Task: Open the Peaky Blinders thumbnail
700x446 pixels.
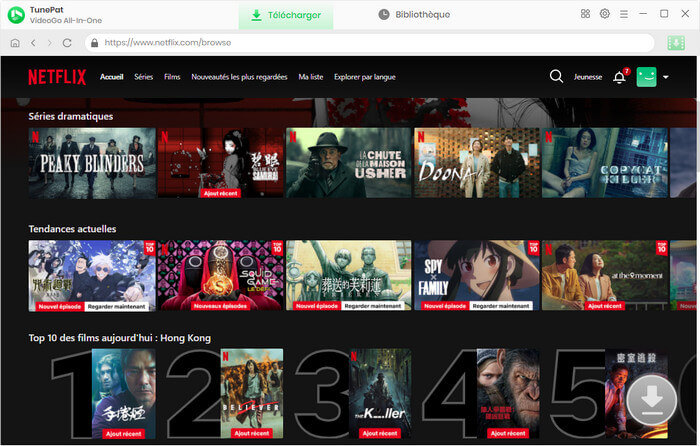Action: point(92,163)
